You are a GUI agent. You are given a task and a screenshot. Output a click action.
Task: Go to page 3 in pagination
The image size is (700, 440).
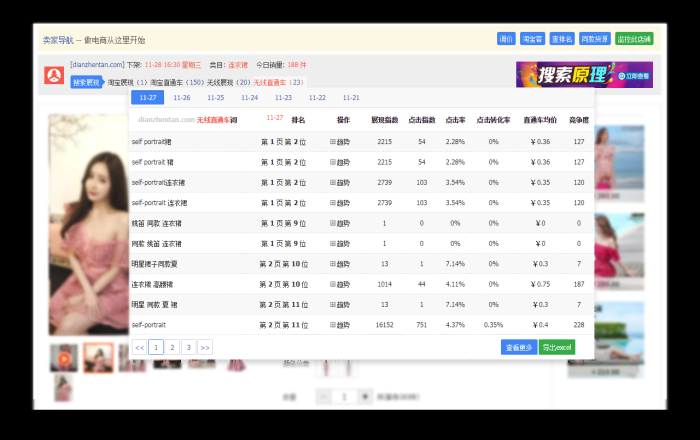click(x=189, y=347)
